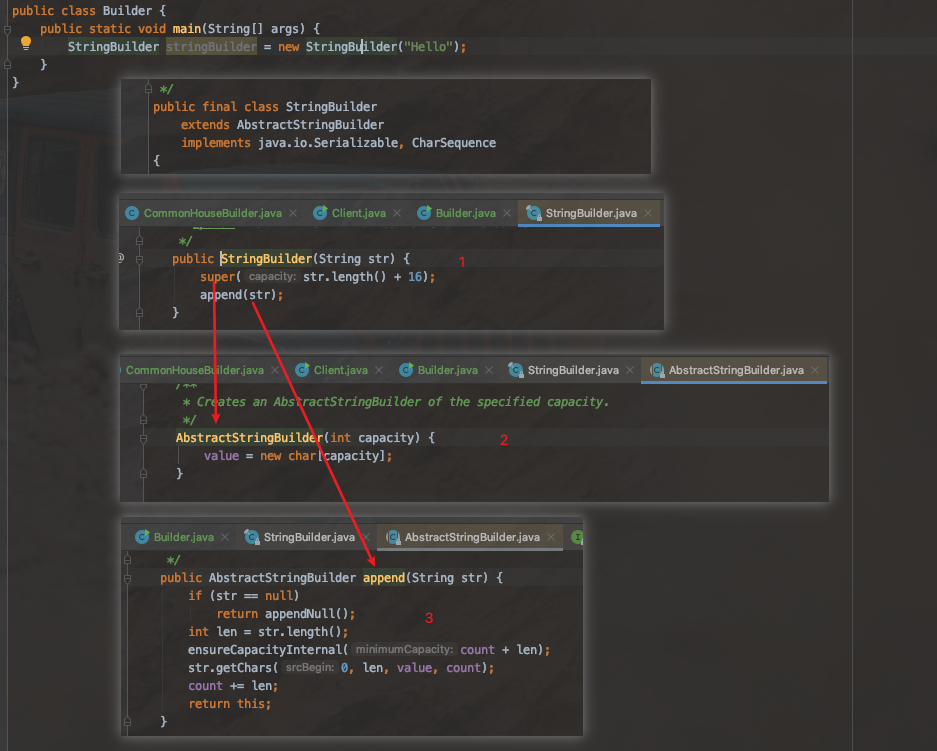This screenshot has width=937, height=751.
Task: Open CommonHouseBuilder.java tab above the StringBuilder constructor
Action: tap(204, 213)
